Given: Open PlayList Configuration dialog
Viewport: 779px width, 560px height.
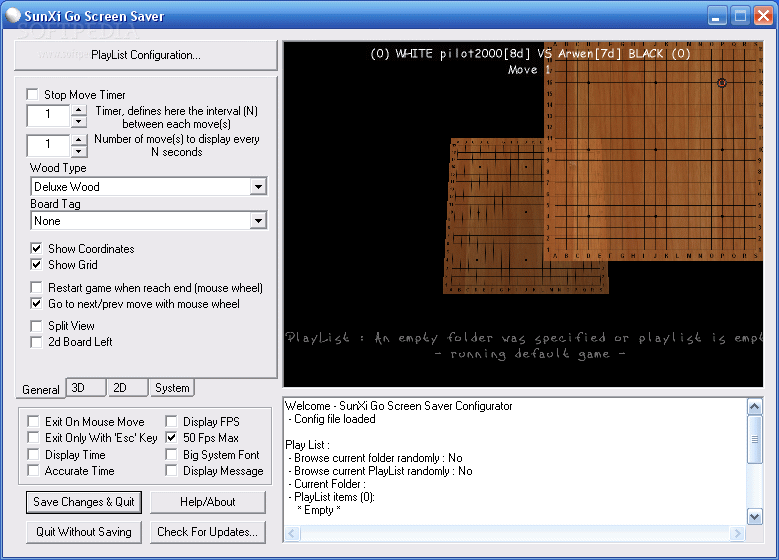Looking at the screenshot, I should point(146,55).
